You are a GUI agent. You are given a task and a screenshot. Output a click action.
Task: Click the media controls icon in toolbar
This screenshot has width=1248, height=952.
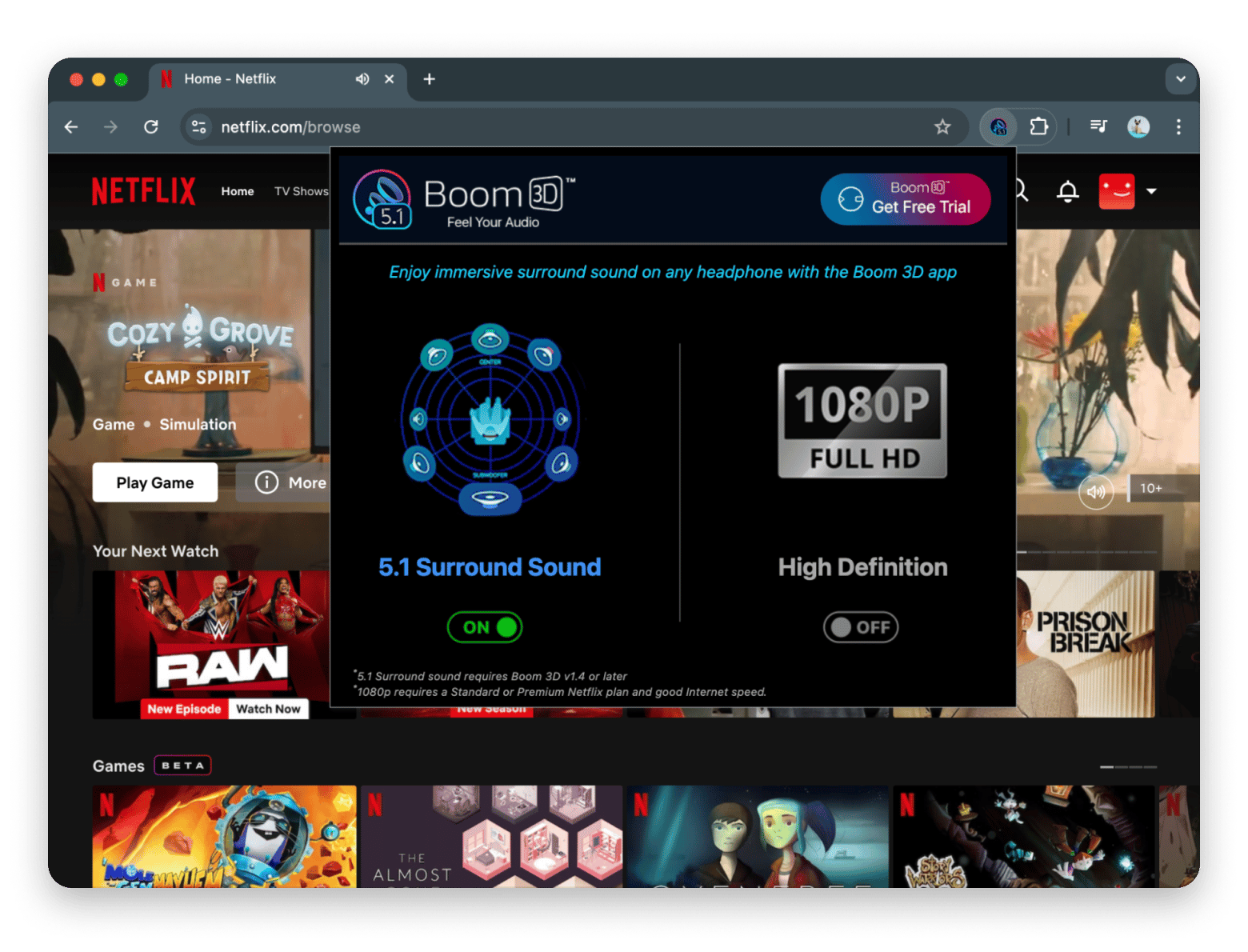tap(1098, 126)
